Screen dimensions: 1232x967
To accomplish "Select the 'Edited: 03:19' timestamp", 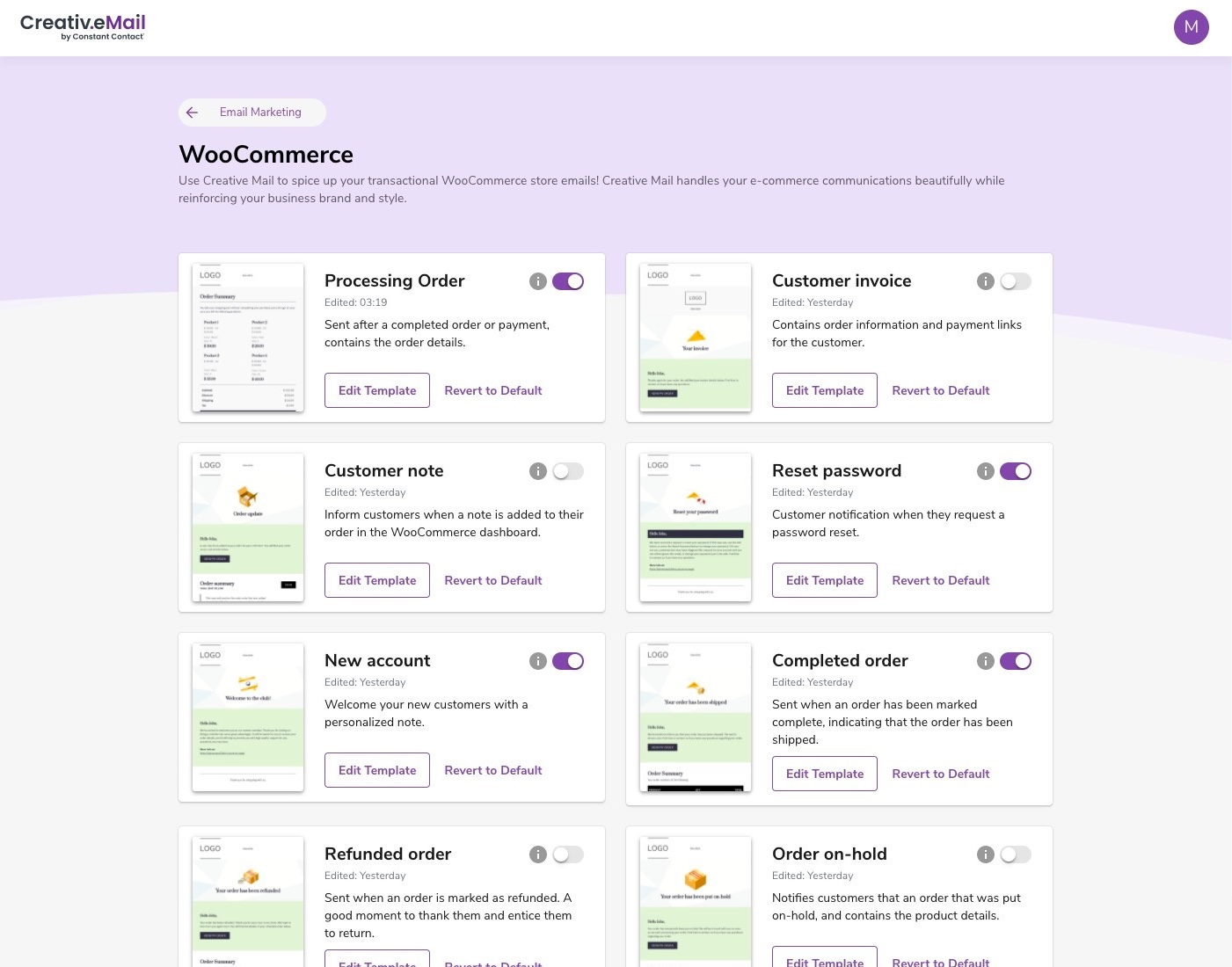I will click(x=356, y=302).
